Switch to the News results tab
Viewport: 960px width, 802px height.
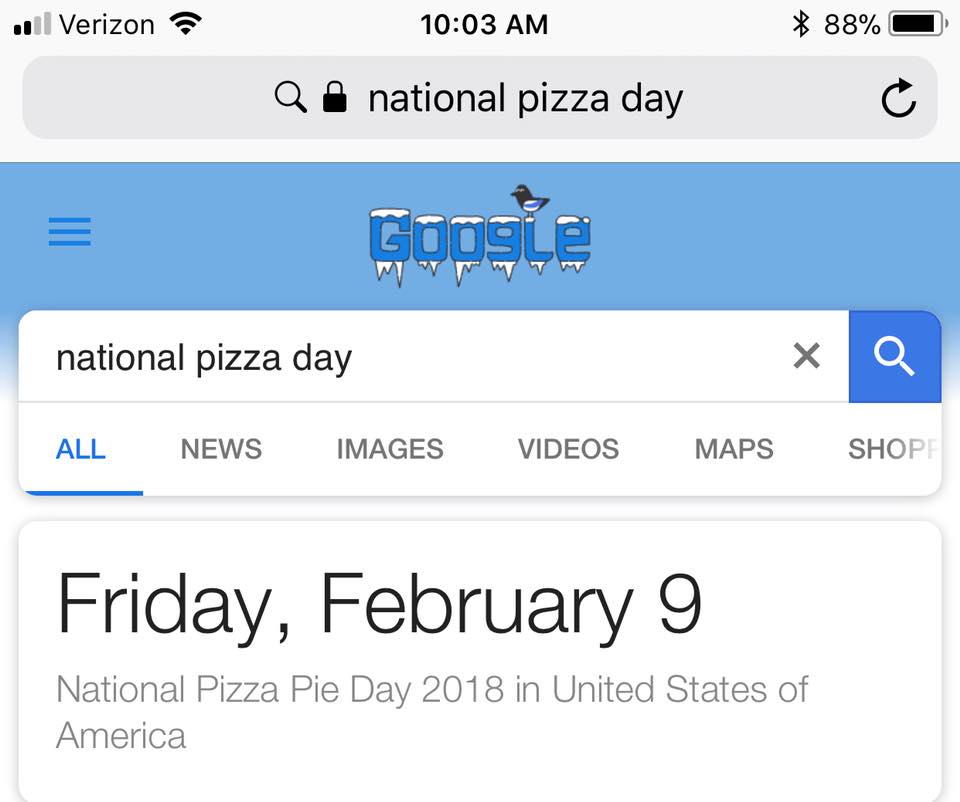click(x=221, y=449)
